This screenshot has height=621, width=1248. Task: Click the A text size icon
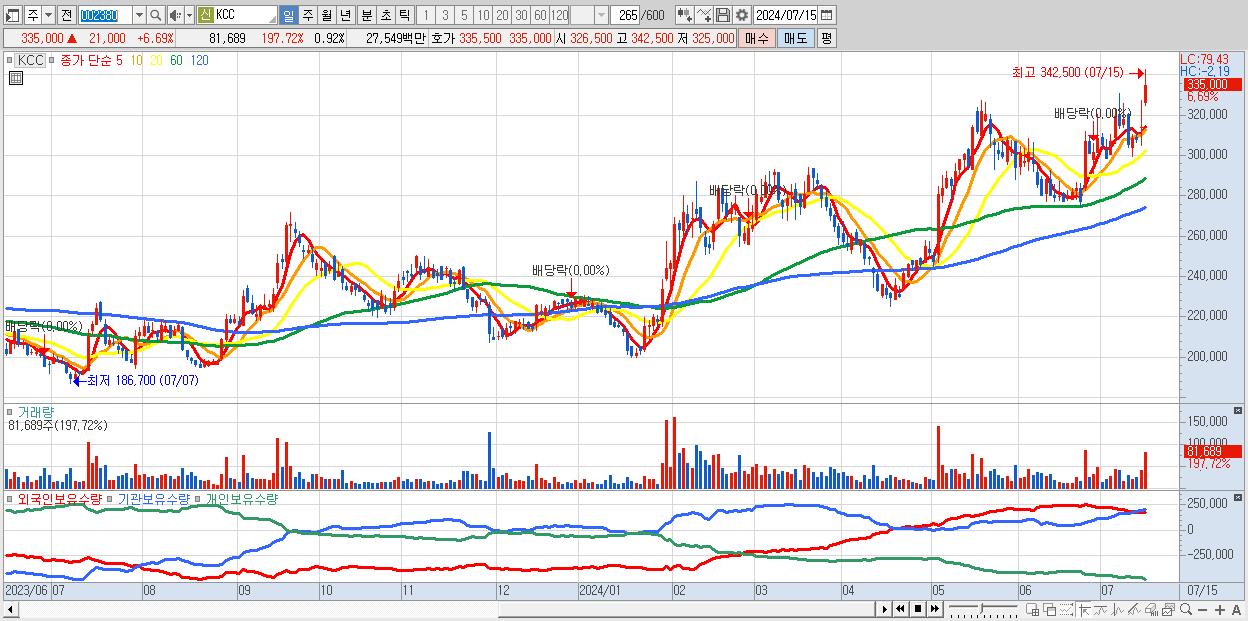point(1236,609)
